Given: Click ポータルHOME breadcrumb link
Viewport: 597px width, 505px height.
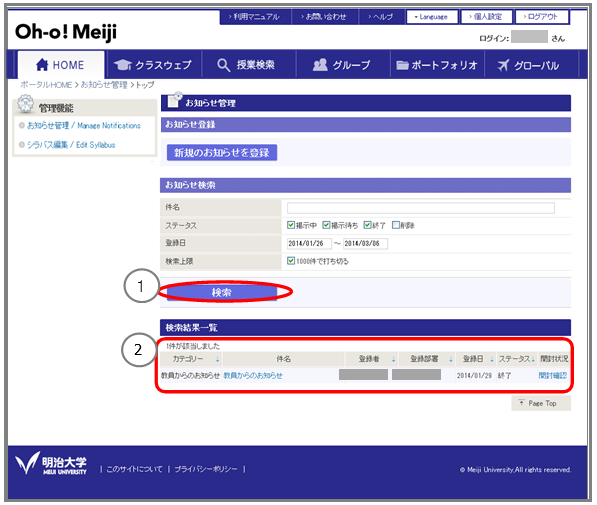Looking at the screenshot, I should pyautogui.click(x=46, y=85).
